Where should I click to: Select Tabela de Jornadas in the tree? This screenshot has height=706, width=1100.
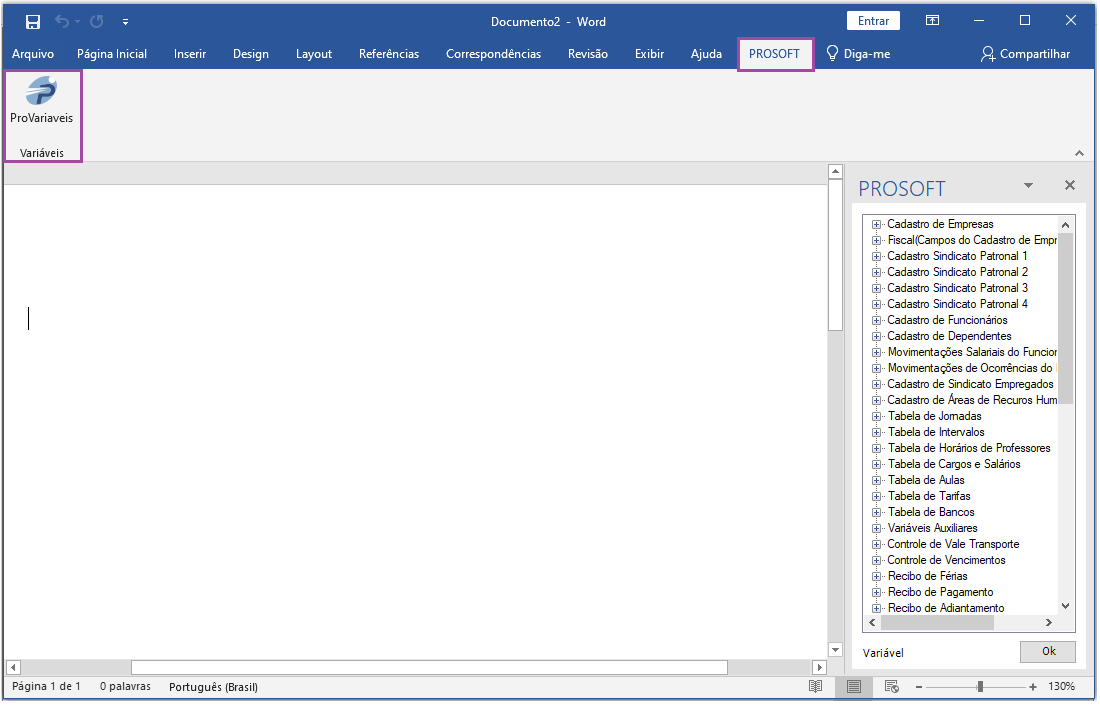934,416
